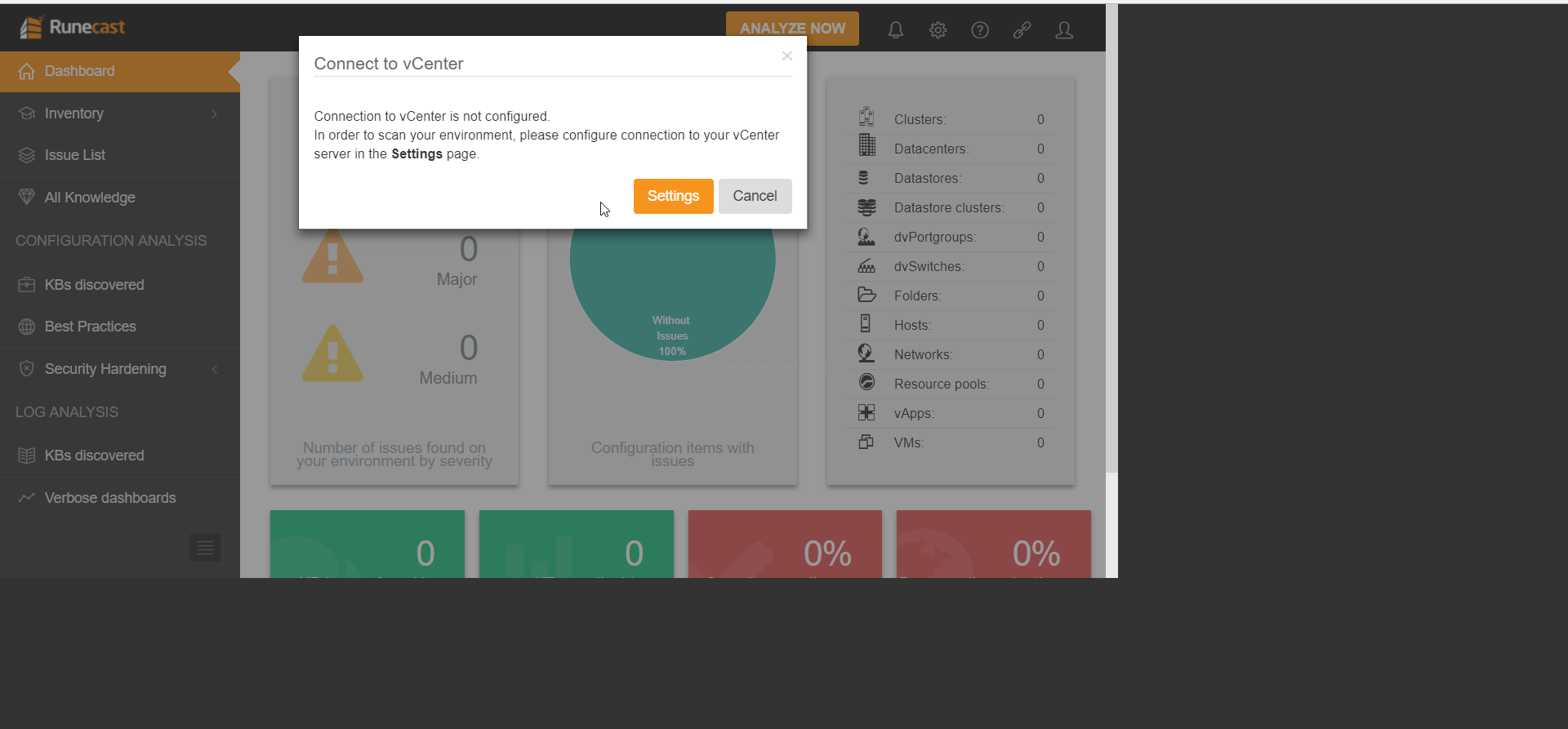
Task: Open user profile icon
Action: pyautogui.click(x=1064, y=30)
